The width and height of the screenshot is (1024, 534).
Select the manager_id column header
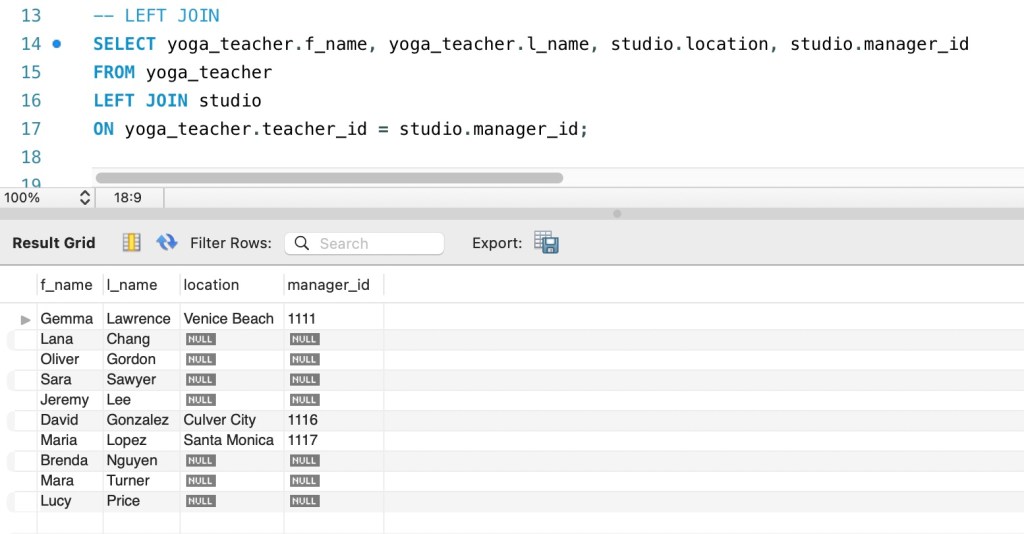point(328,285)
